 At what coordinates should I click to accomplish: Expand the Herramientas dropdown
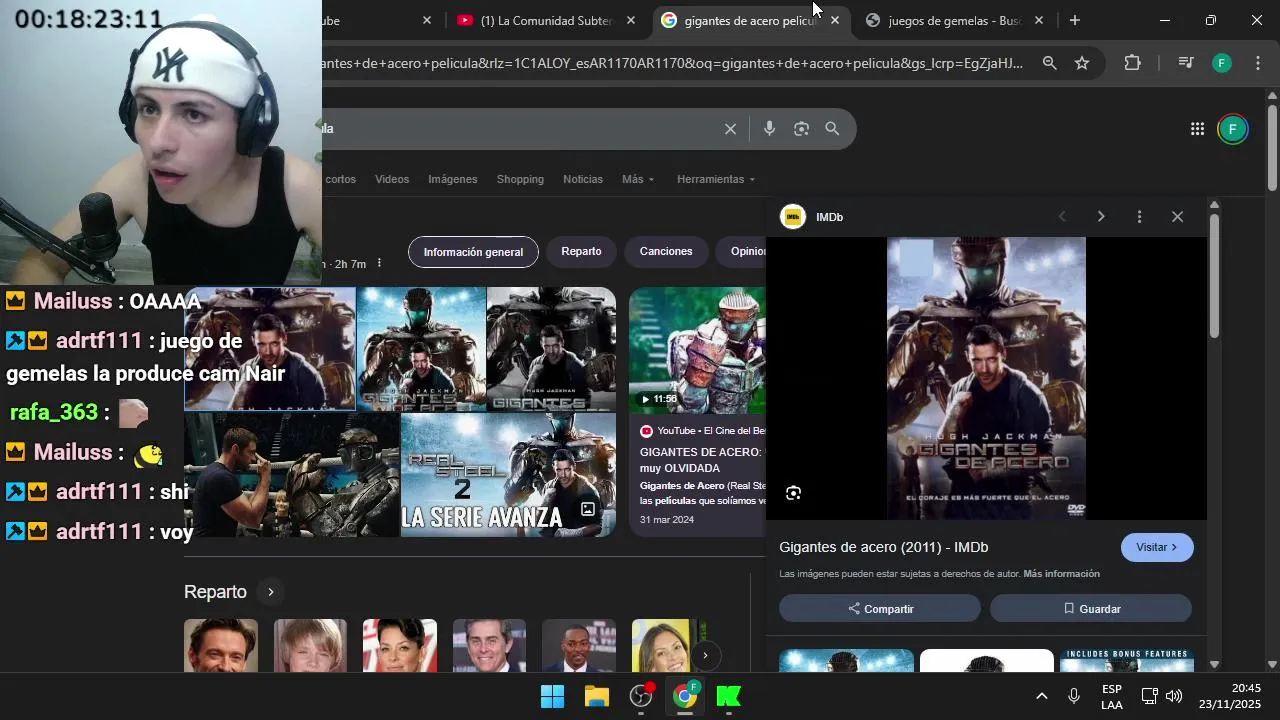[x=716, y=179]
